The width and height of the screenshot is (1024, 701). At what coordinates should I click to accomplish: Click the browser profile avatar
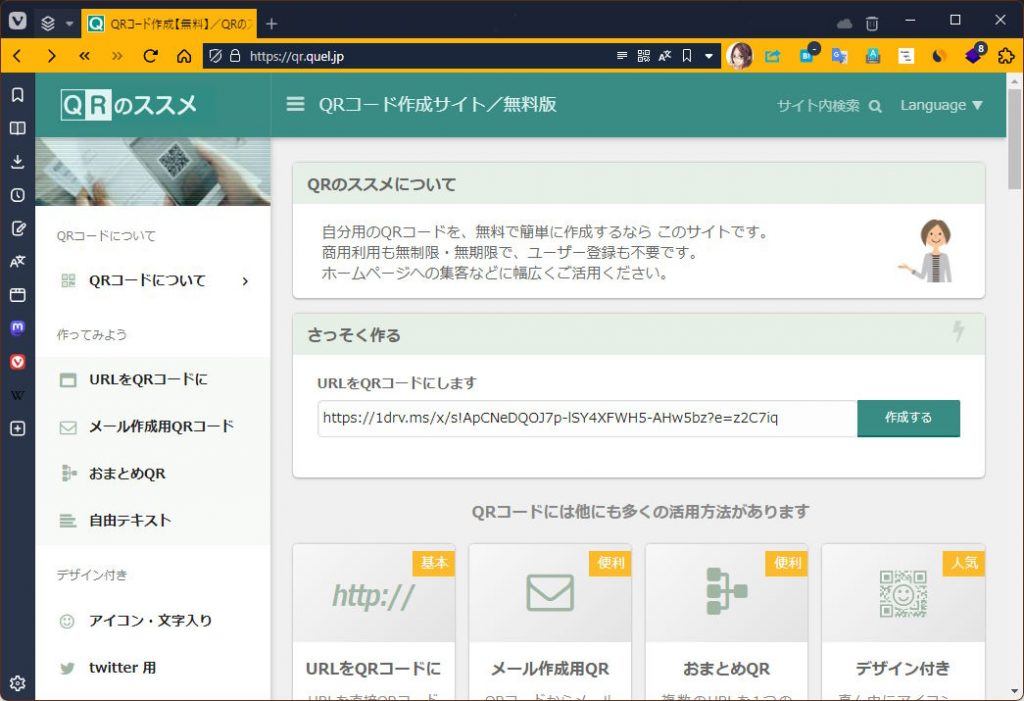(740, 56)
